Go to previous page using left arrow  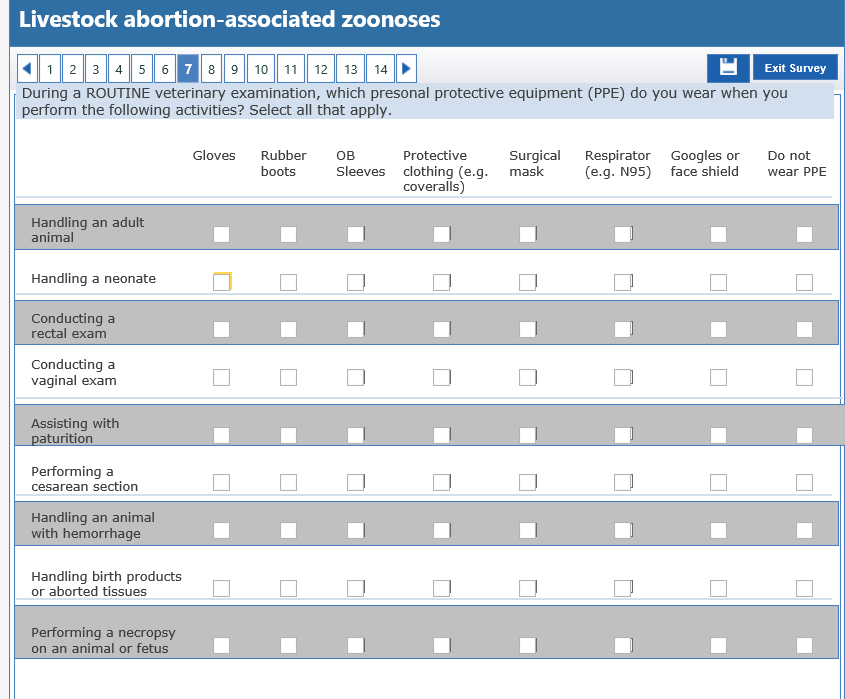click(x=28, y=69)
